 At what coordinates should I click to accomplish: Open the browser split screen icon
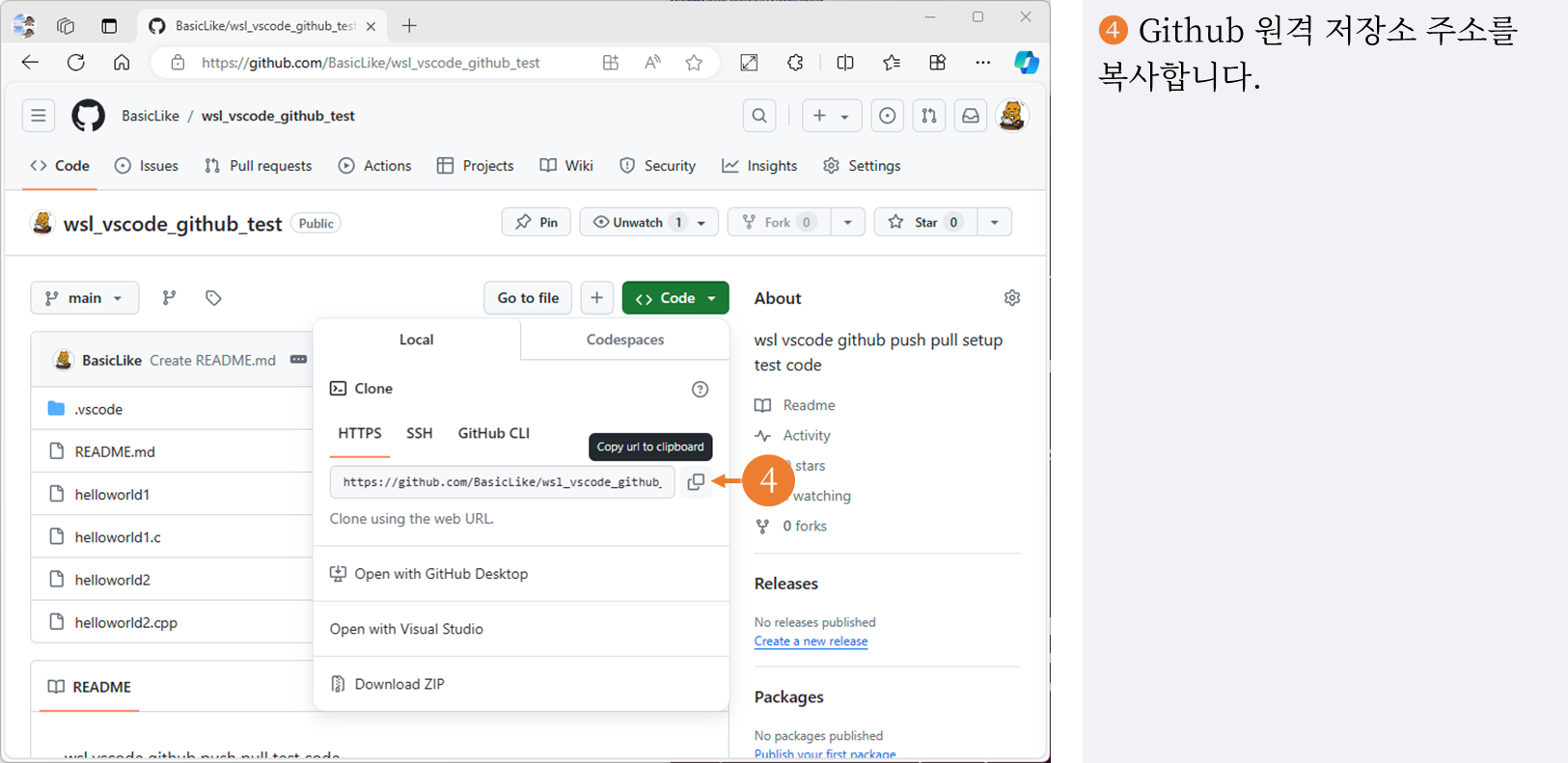(845, 63)
